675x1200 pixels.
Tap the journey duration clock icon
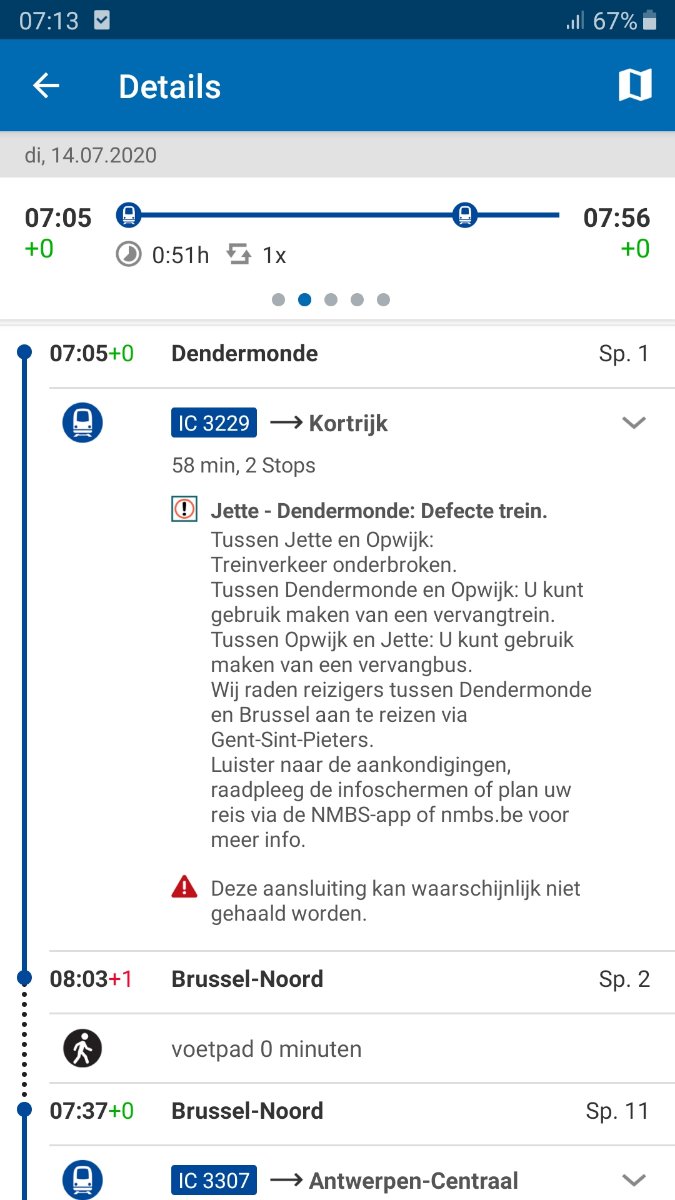(129, 255)
